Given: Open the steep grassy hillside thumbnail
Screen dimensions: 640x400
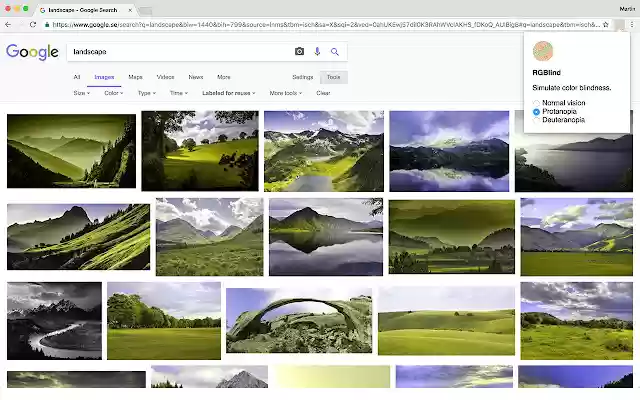Looking at the screenshot, I should [x=78, y=237].
